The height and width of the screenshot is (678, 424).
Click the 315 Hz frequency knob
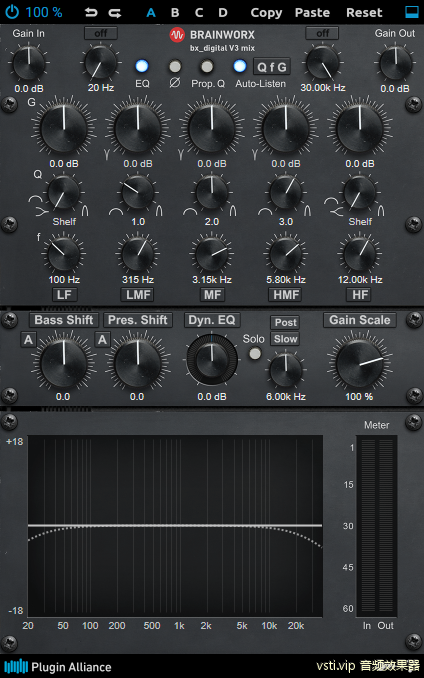[138, 254]
